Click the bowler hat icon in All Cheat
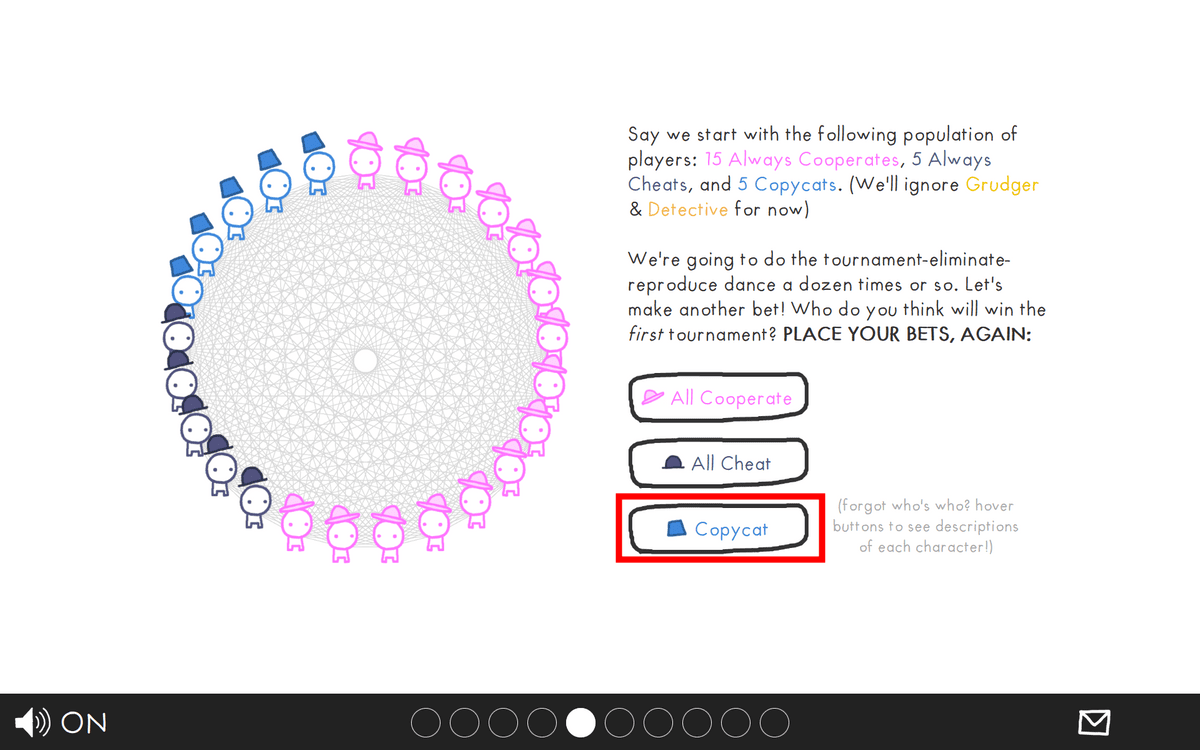Viewport: 1200px width, 750px height. tap(674, 463)
